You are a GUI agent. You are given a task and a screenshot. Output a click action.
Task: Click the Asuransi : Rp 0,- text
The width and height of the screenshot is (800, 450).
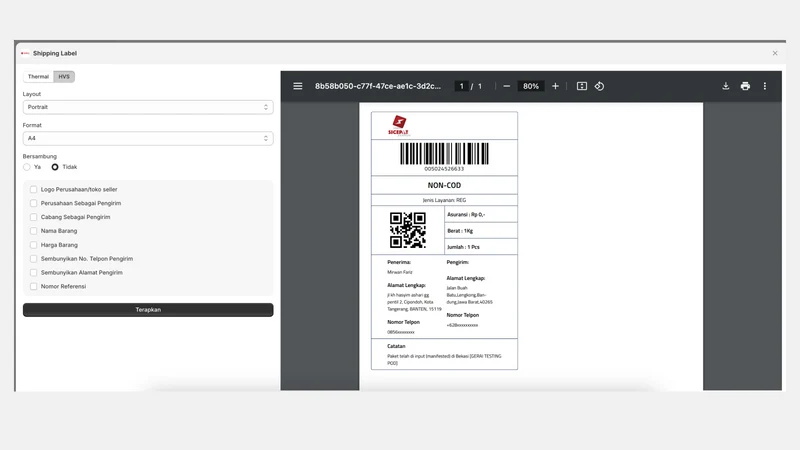click(x=466, y=214)
